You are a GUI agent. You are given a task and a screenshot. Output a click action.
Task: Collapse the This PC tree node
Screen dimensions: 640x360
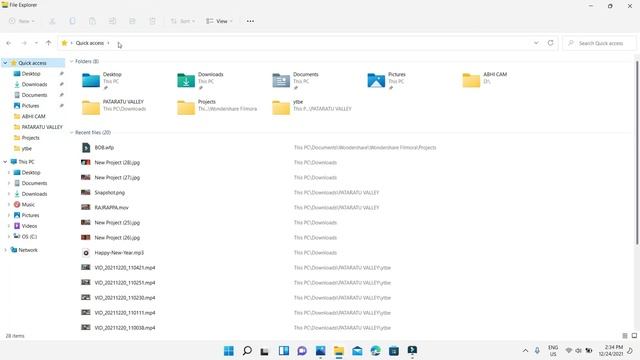(5, 162)
